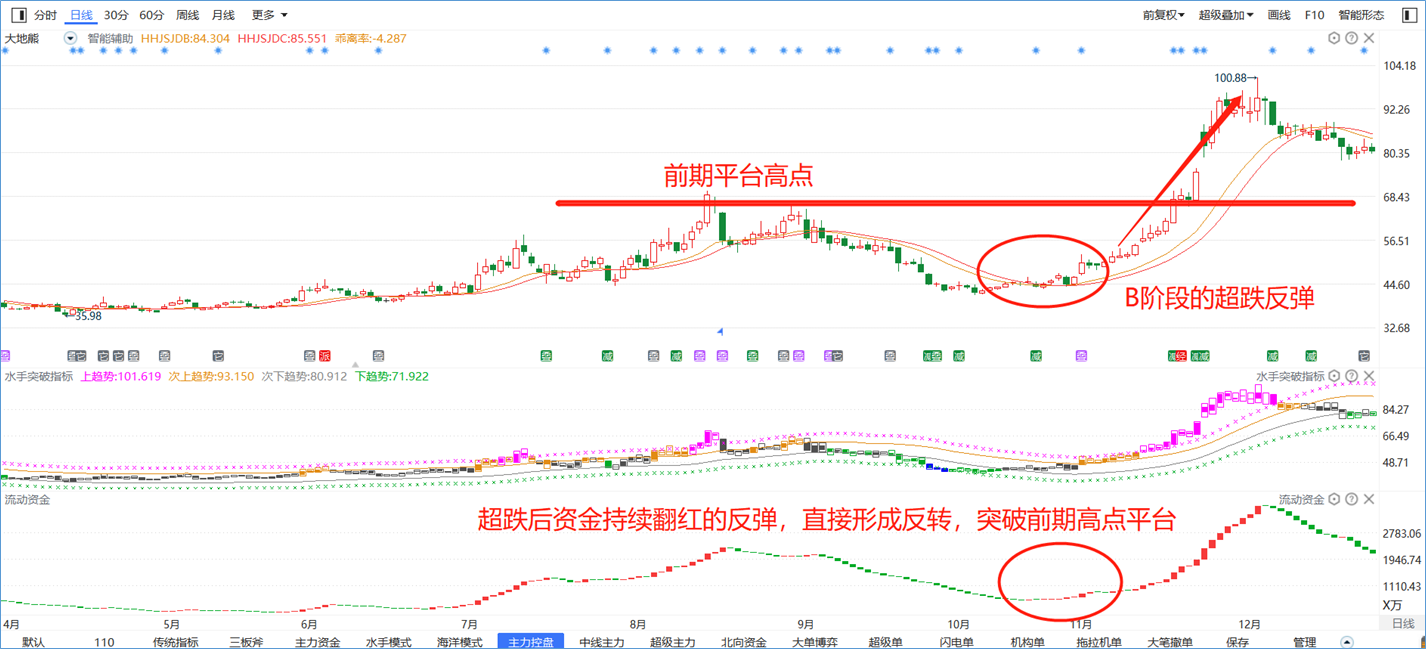
Task: Select the 主力控盘 indicator tab
Action: tap(531, 642)
